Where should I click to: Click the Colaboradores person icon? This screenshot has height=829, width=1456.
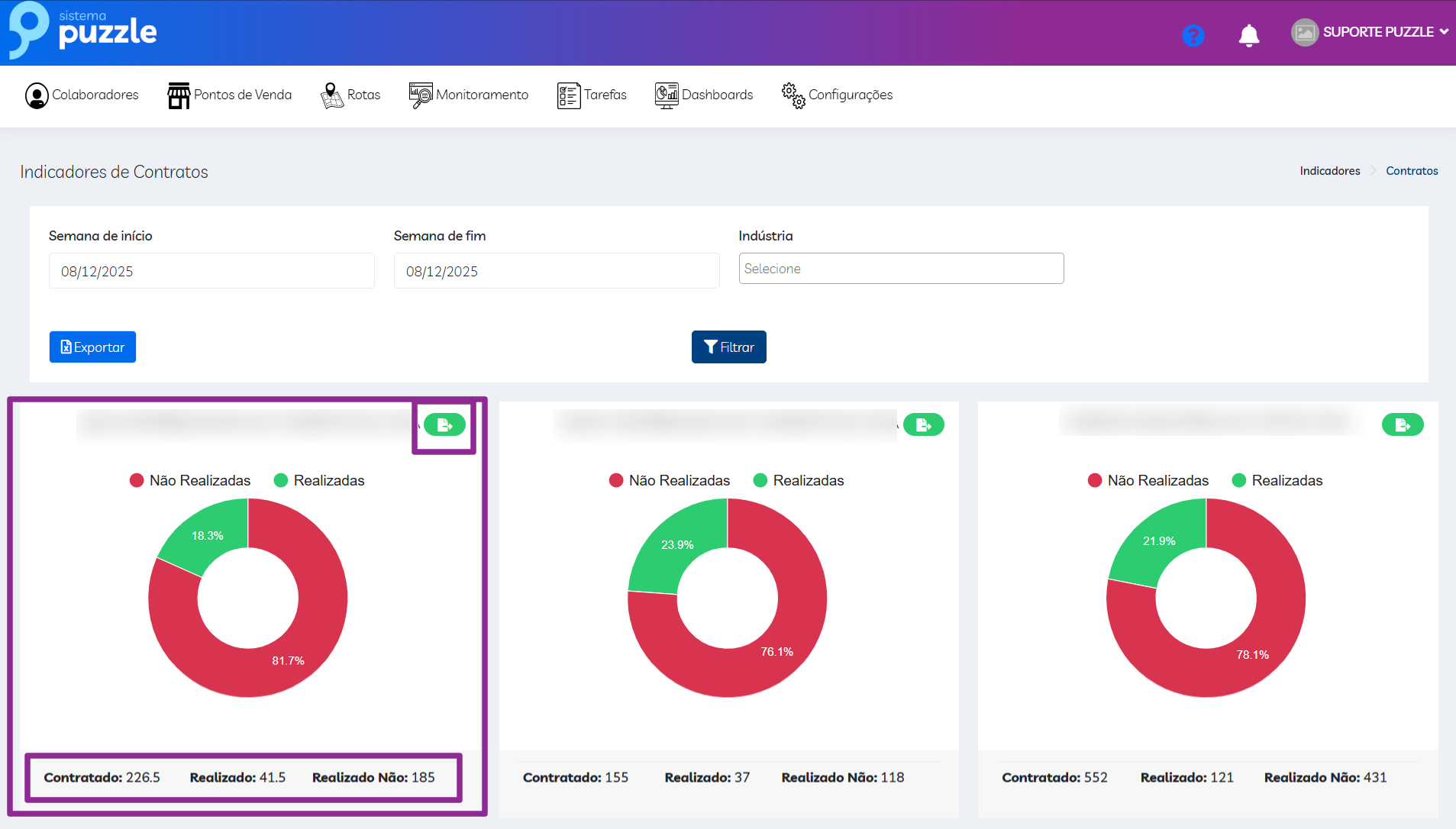[x=36, y=95]
